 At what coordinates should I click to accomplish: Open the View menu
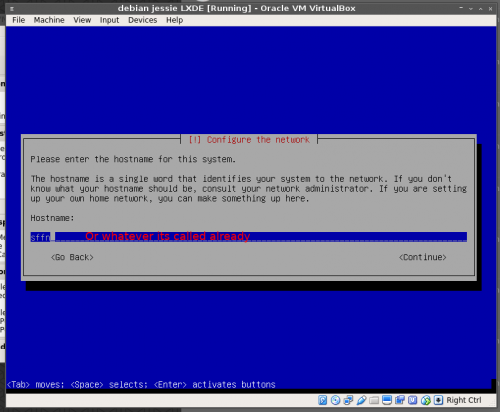(x=82, y=20)
